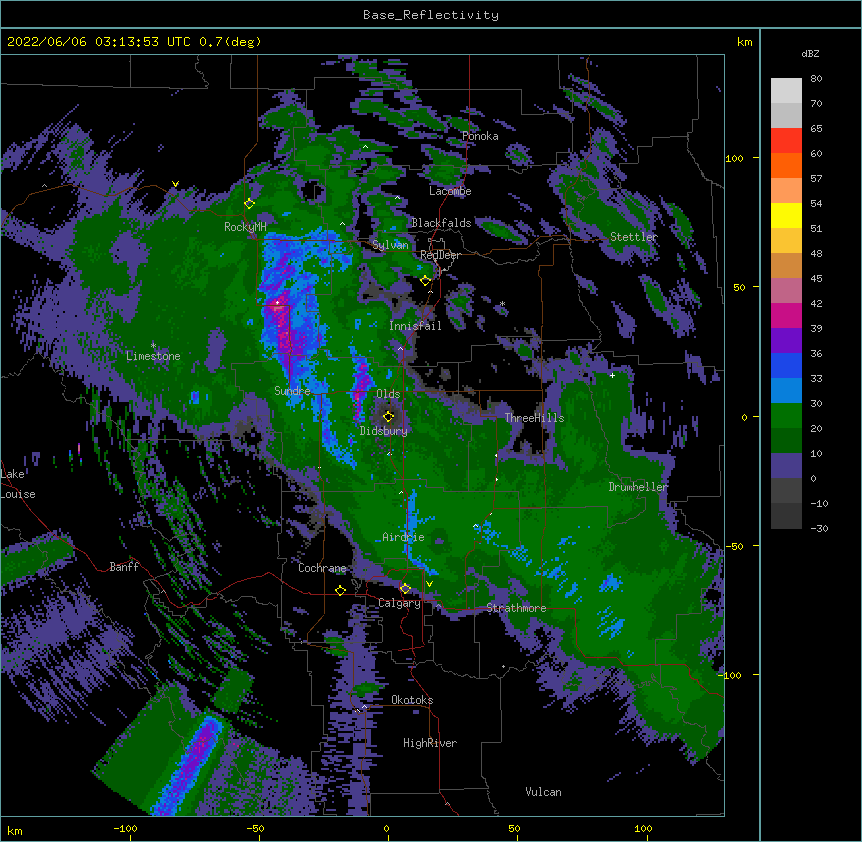The image size is (862, 842).
Task: Select the -30 value in the dBZ legend
Action: click(819, 528)
